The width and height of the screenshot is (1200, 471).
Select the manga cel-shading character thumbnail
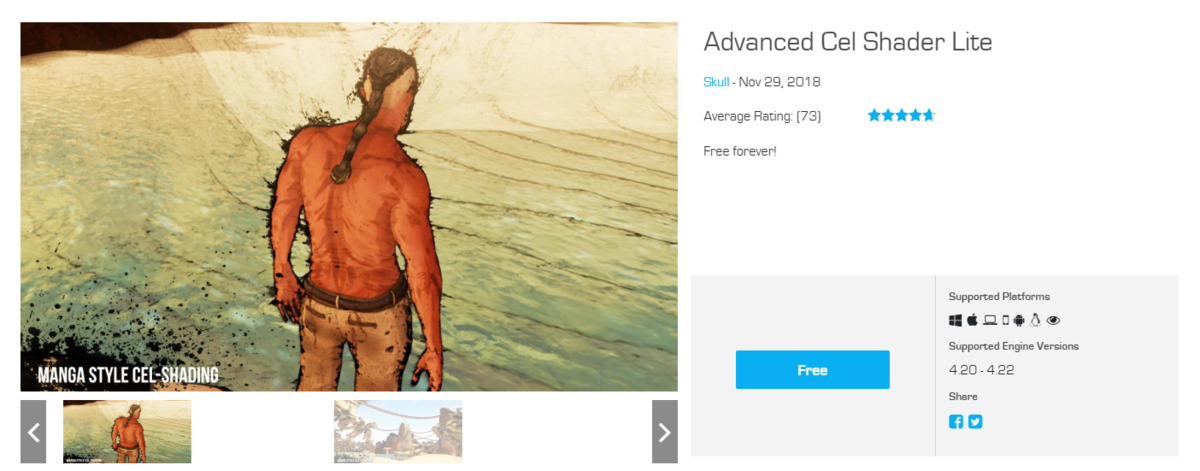coord(127,432)
